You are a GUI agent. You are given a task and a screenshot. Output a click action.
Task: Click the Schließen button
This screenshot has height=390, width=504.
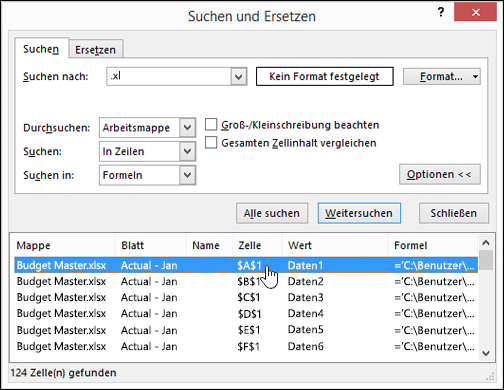454,213
